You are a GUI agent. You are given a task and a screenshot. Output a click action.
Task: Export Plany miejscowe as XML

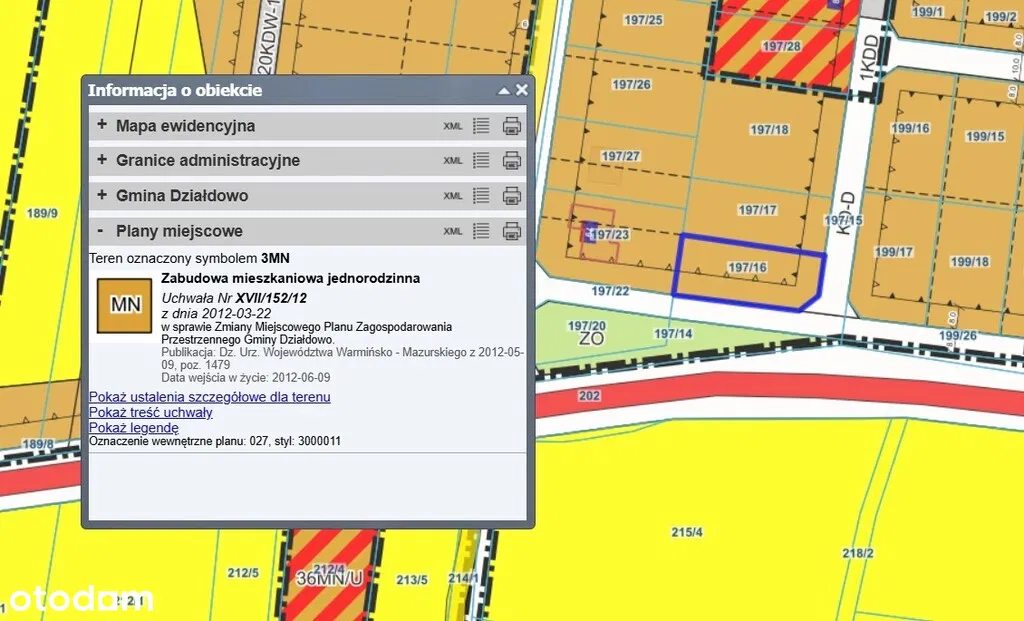click(x=453, y=231)
